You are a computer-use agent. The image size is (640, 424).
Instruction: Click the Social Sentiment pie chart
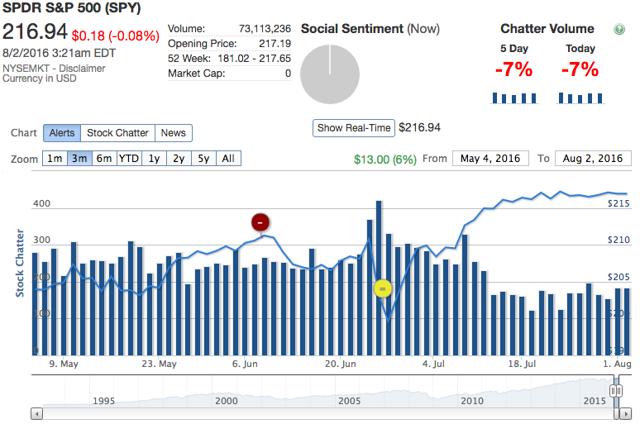[x=330, y=74]
